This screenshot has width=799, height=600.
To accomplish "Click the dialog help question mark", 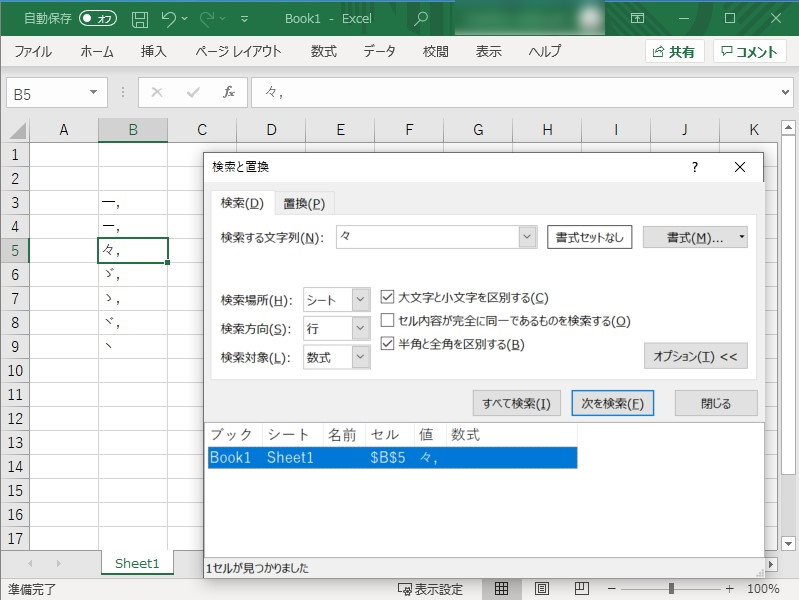I will click(x=695, y=167).
